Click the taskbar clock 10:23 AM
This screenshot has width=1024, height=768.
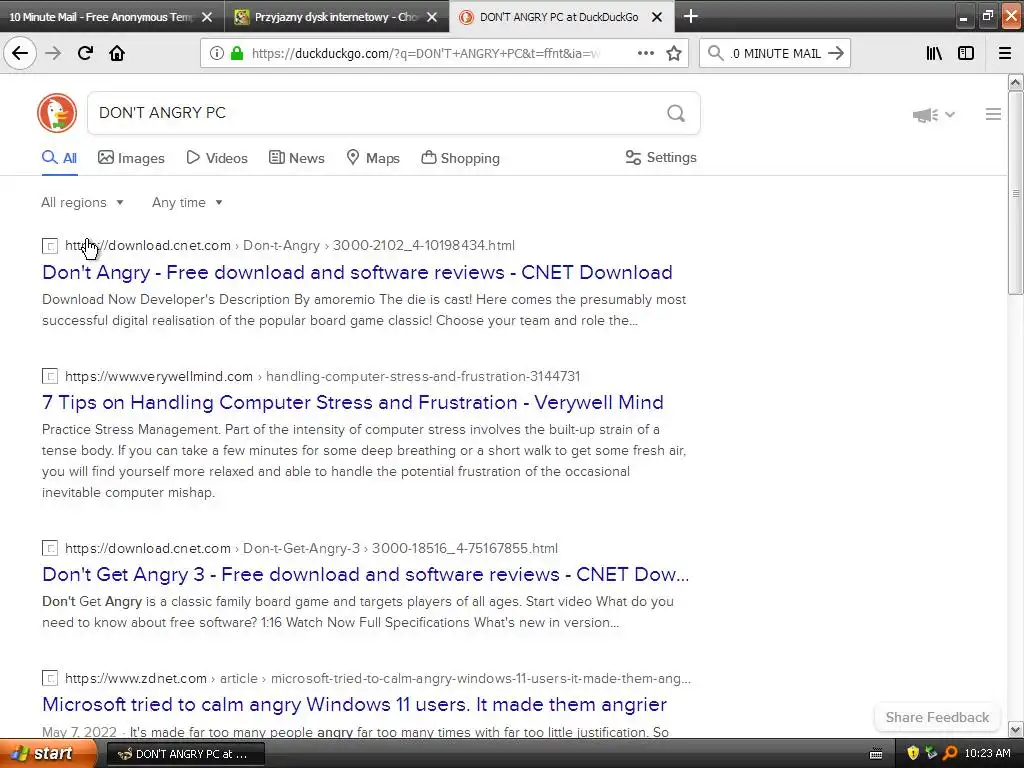point(987,753)
